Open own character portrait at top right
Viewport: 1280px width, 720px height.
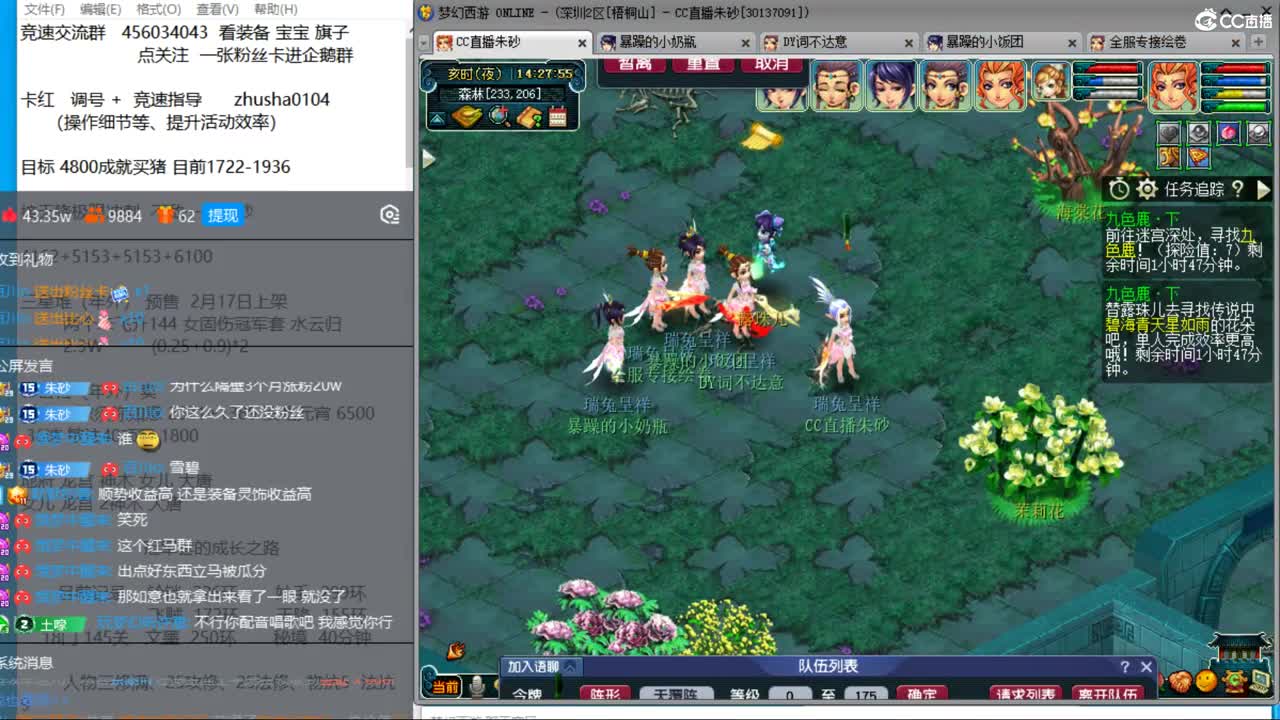(x=1173, y=85)
